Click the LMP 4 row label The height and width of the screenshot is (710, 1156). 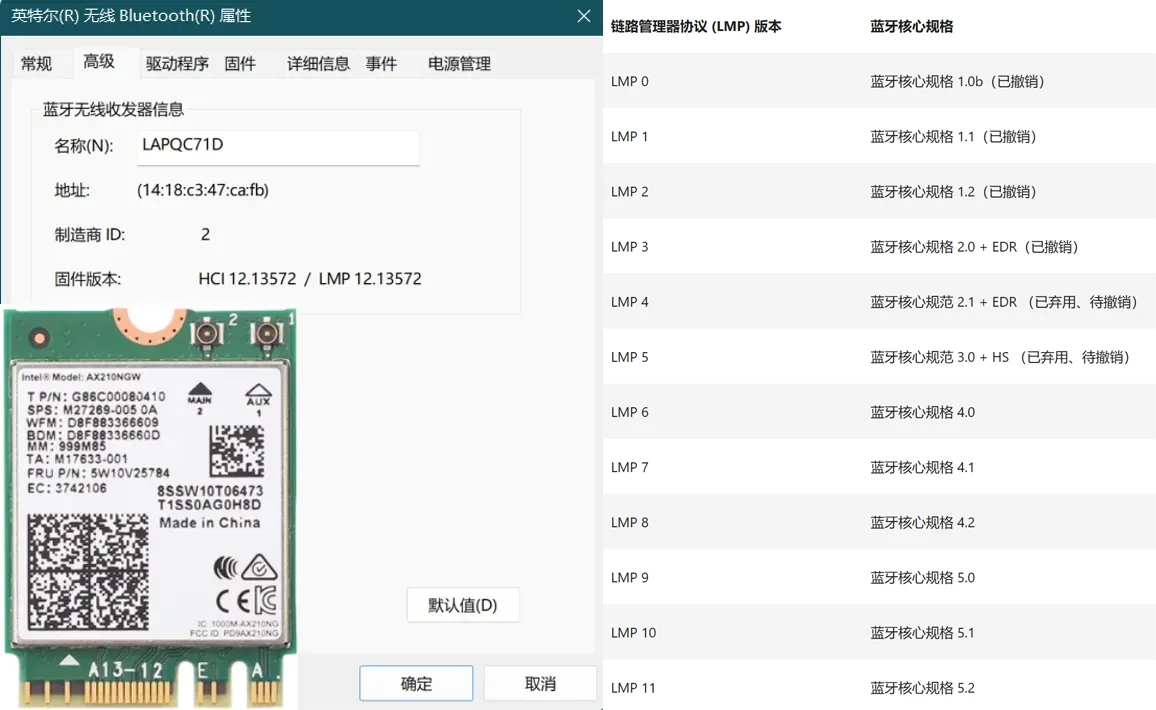630,302
